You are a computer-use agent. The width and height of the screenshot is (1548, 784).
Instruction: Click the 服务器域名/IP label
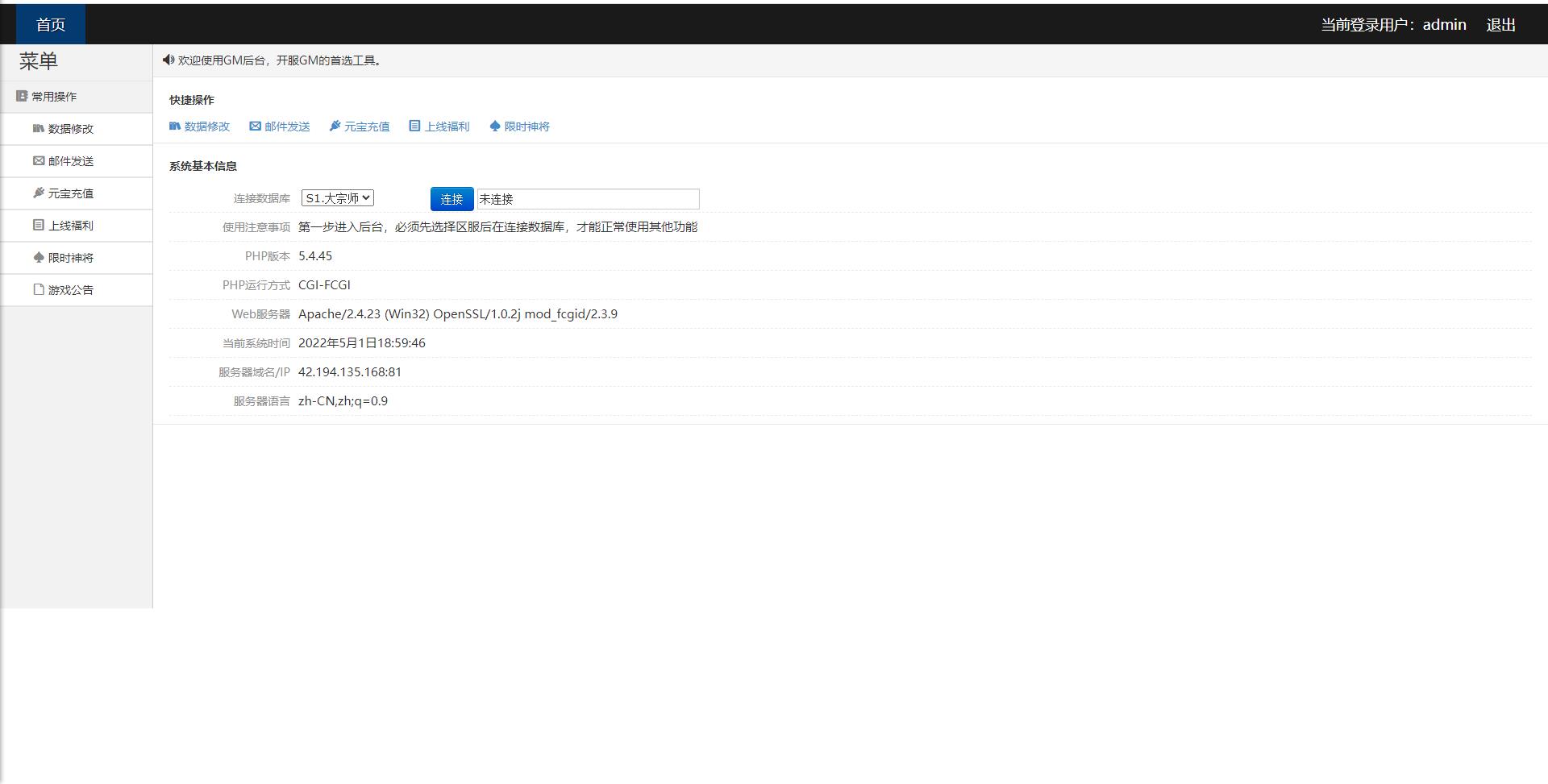254,372
